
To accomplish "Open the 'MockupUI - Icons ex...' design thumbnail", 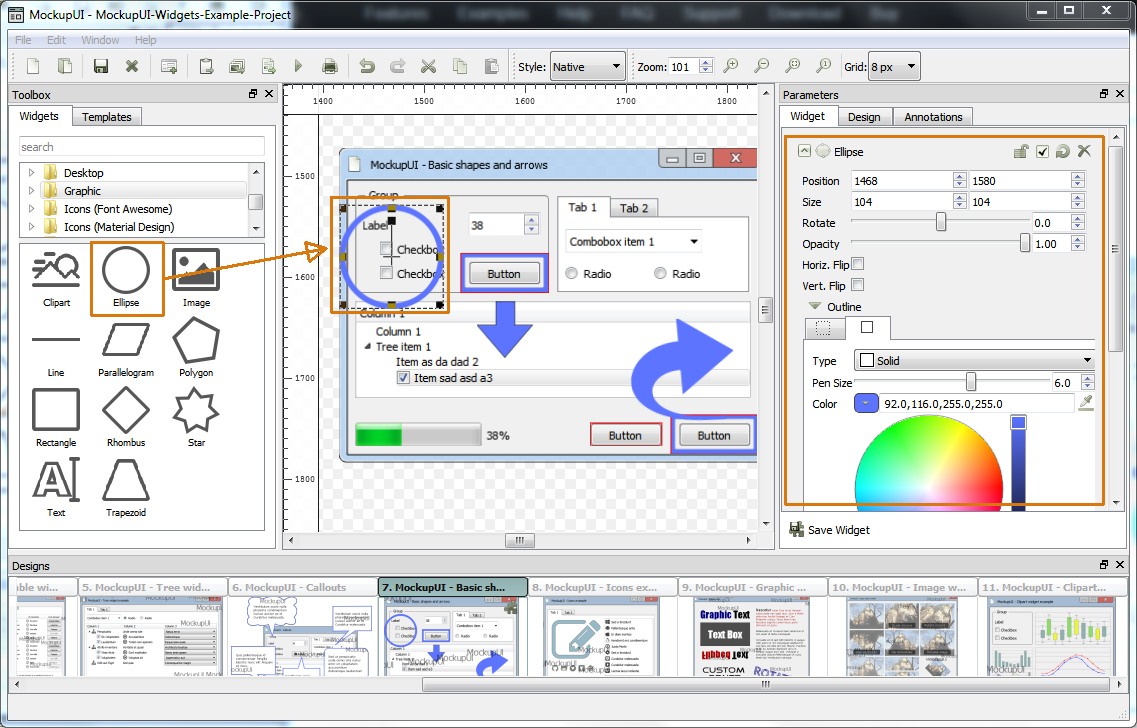I will click(603, 628).
